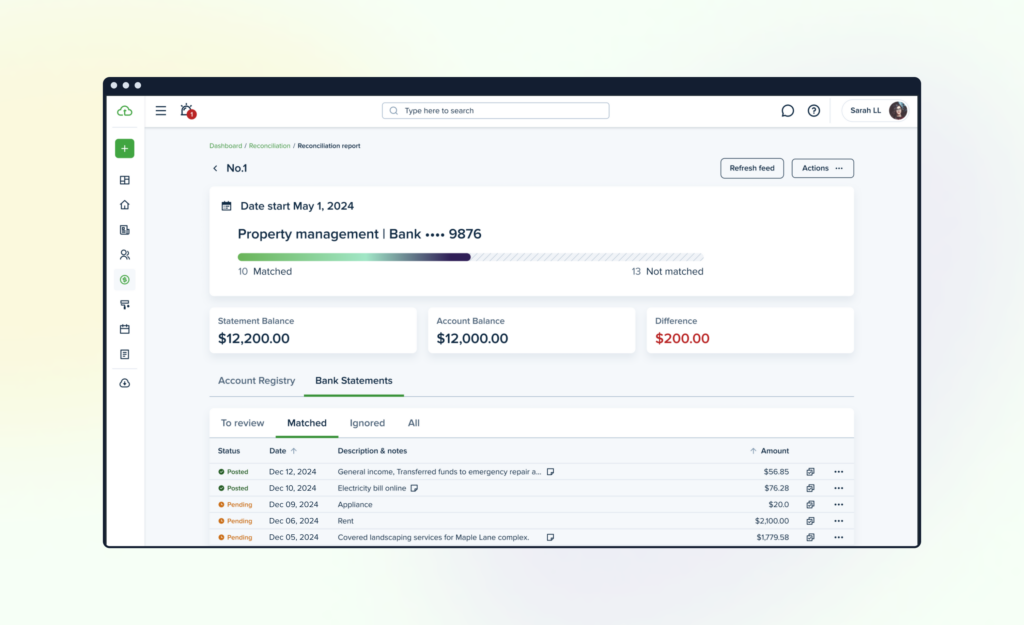The width and height of the screenshot is (1024, 625).
Task: Follow the Dashboard breadcrumb link
Action: coord(225,146)
